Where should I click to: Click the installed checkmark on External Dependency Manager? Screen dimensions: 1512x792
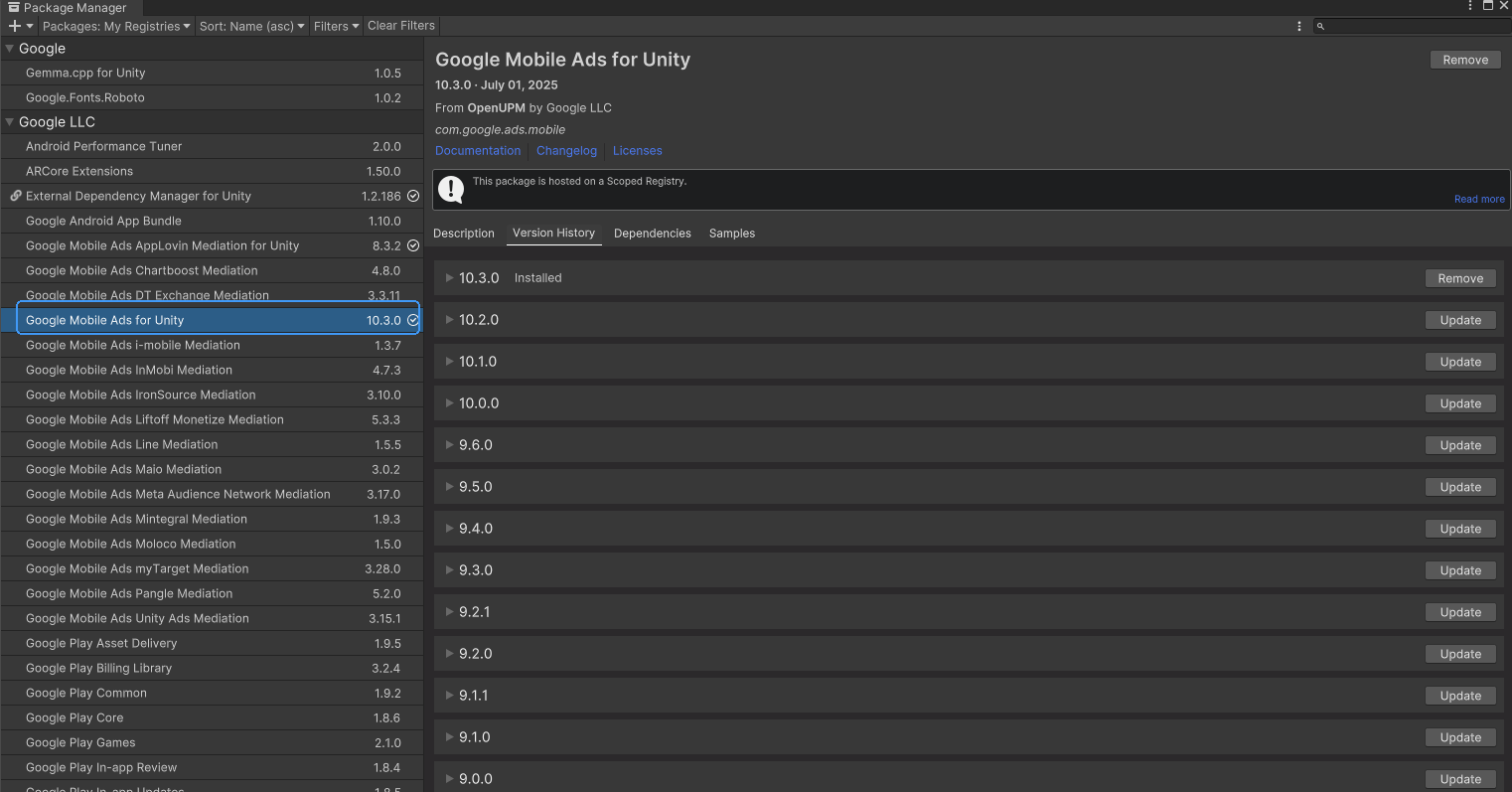(x=413, y=196)
